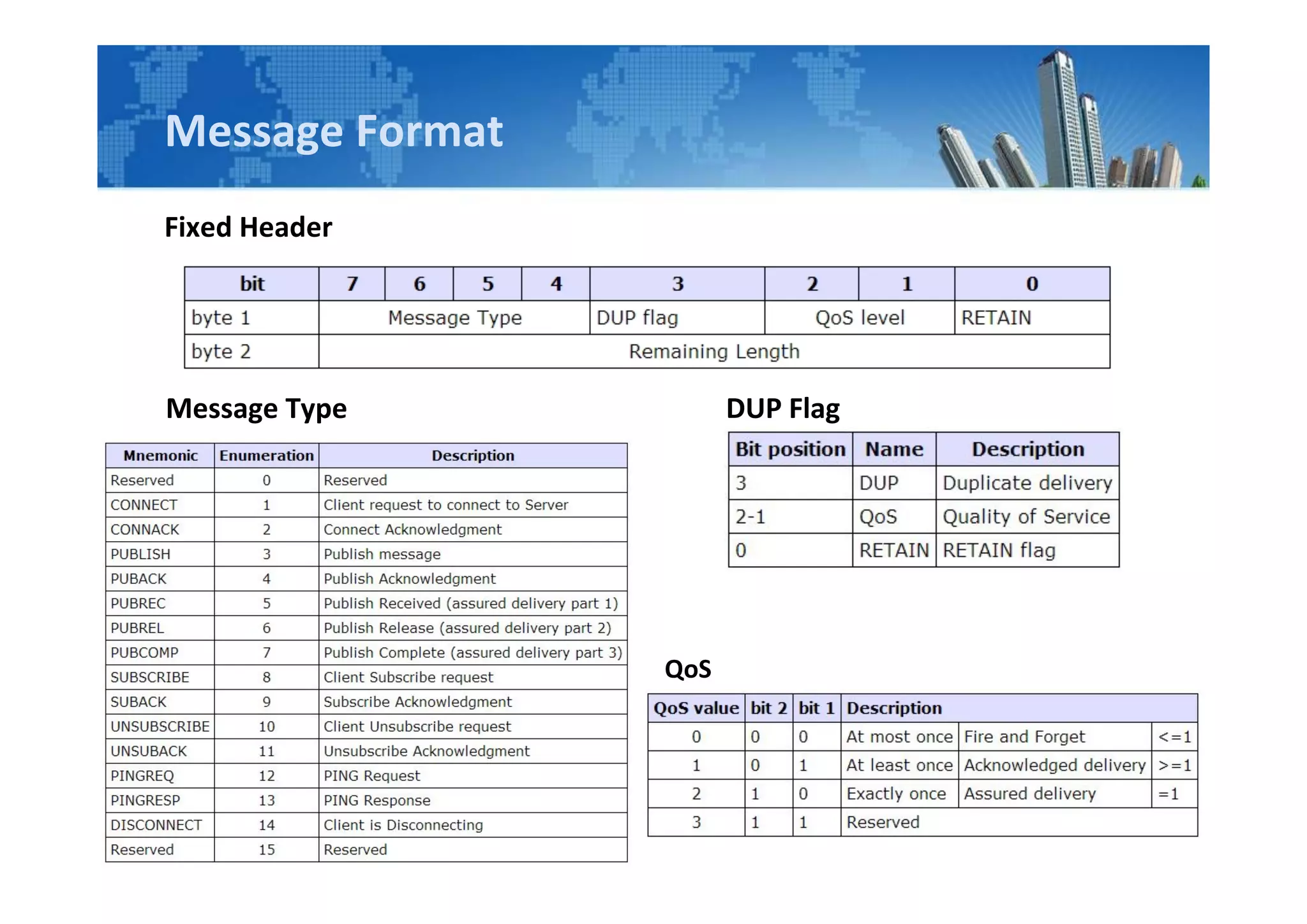Image resolution: width=1307 pixels, height=924 pixels.
Task: Select 'PING Response' description cell
Action: (x=473, y=800)
